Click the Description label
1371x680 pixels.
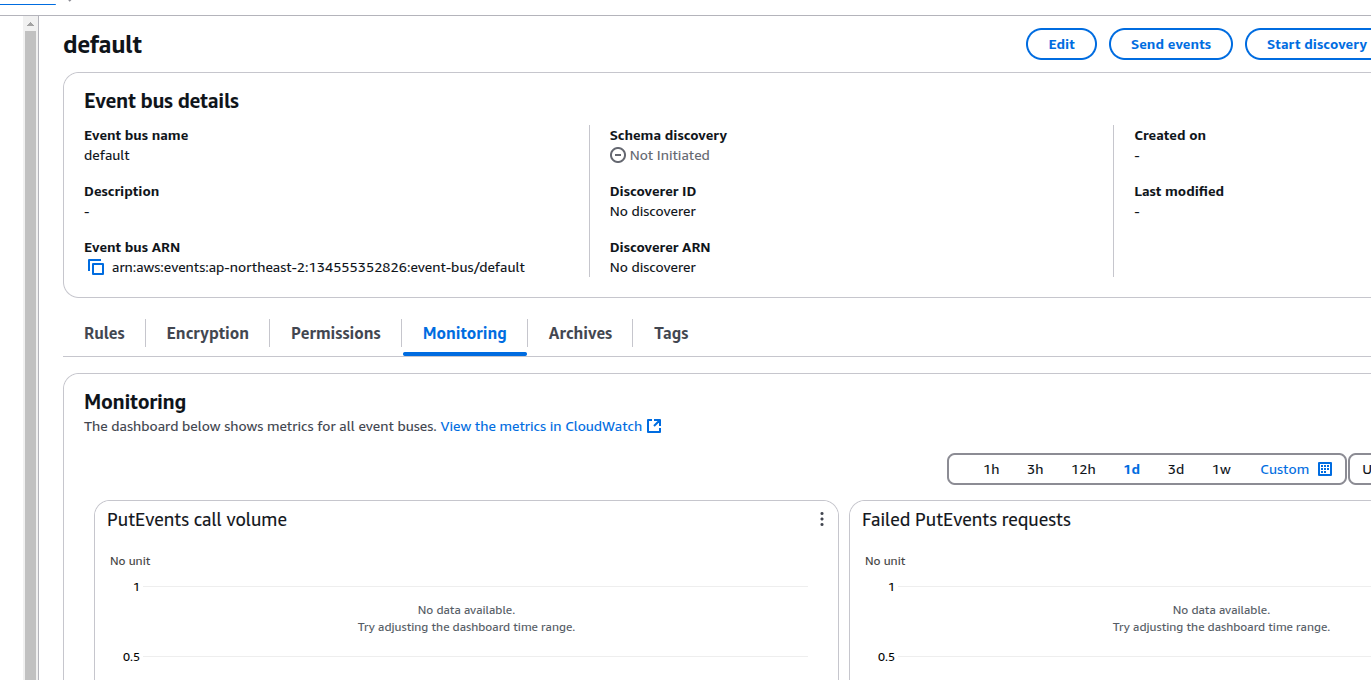pyautogui.click(x=121, y=191)
